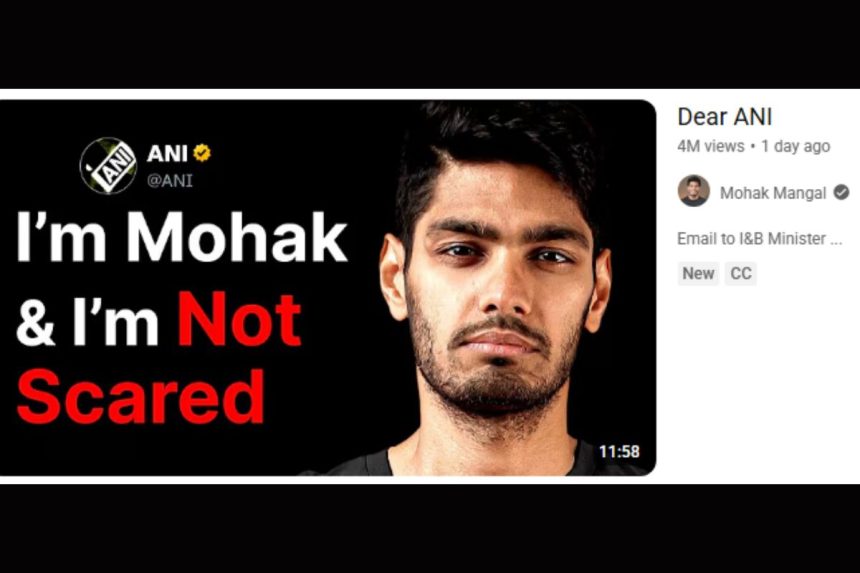Click the red word Scared in the thumbnail
Screen dimensions: 860x573
pyautogui.click(x=140, y=396)
